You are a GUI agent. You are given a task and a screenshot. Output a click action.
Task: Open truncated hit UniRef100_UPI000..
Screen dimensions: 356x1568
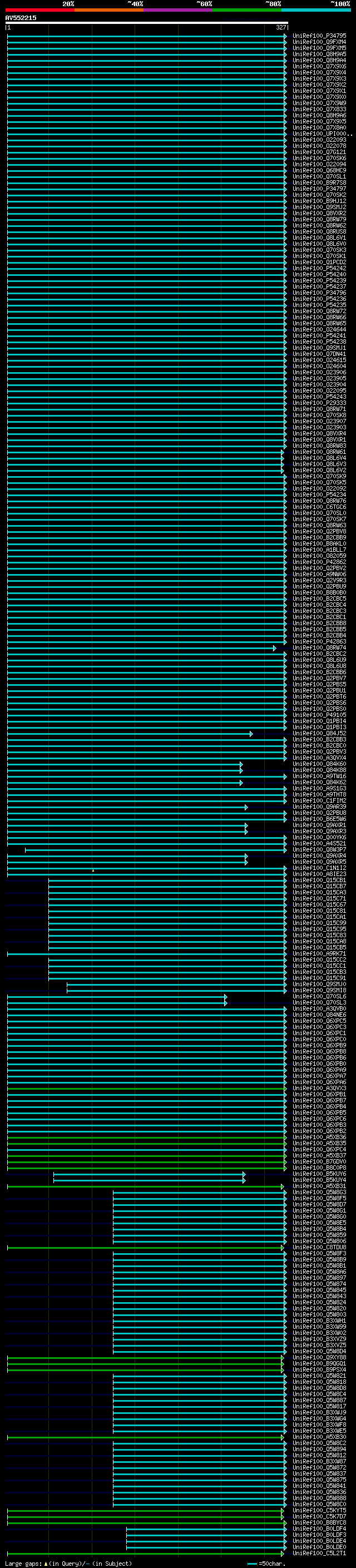click(322, 134)
